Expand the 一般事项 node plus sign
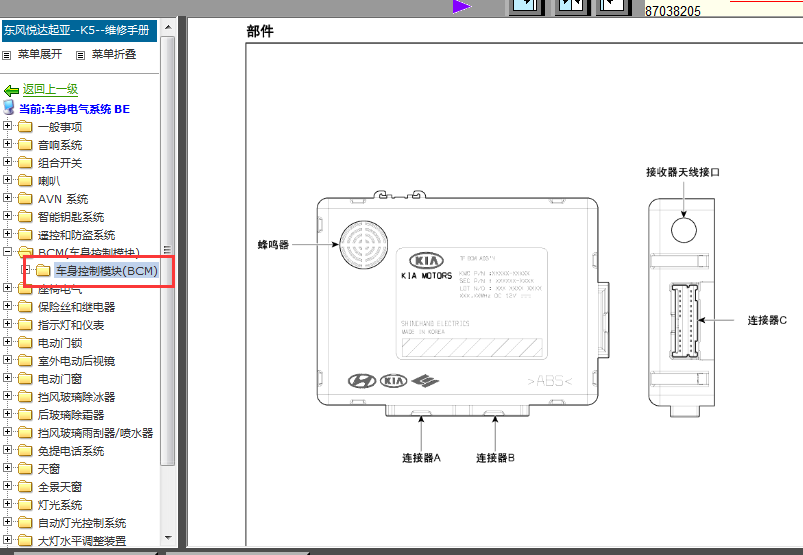Screen dimensions: 803x555 (x=7, y=125)
